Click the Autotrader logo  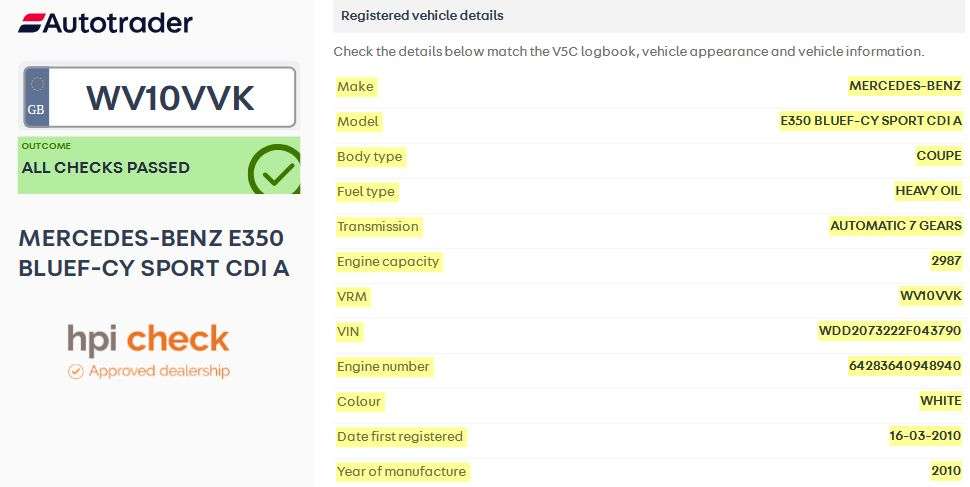pos(105,22)
